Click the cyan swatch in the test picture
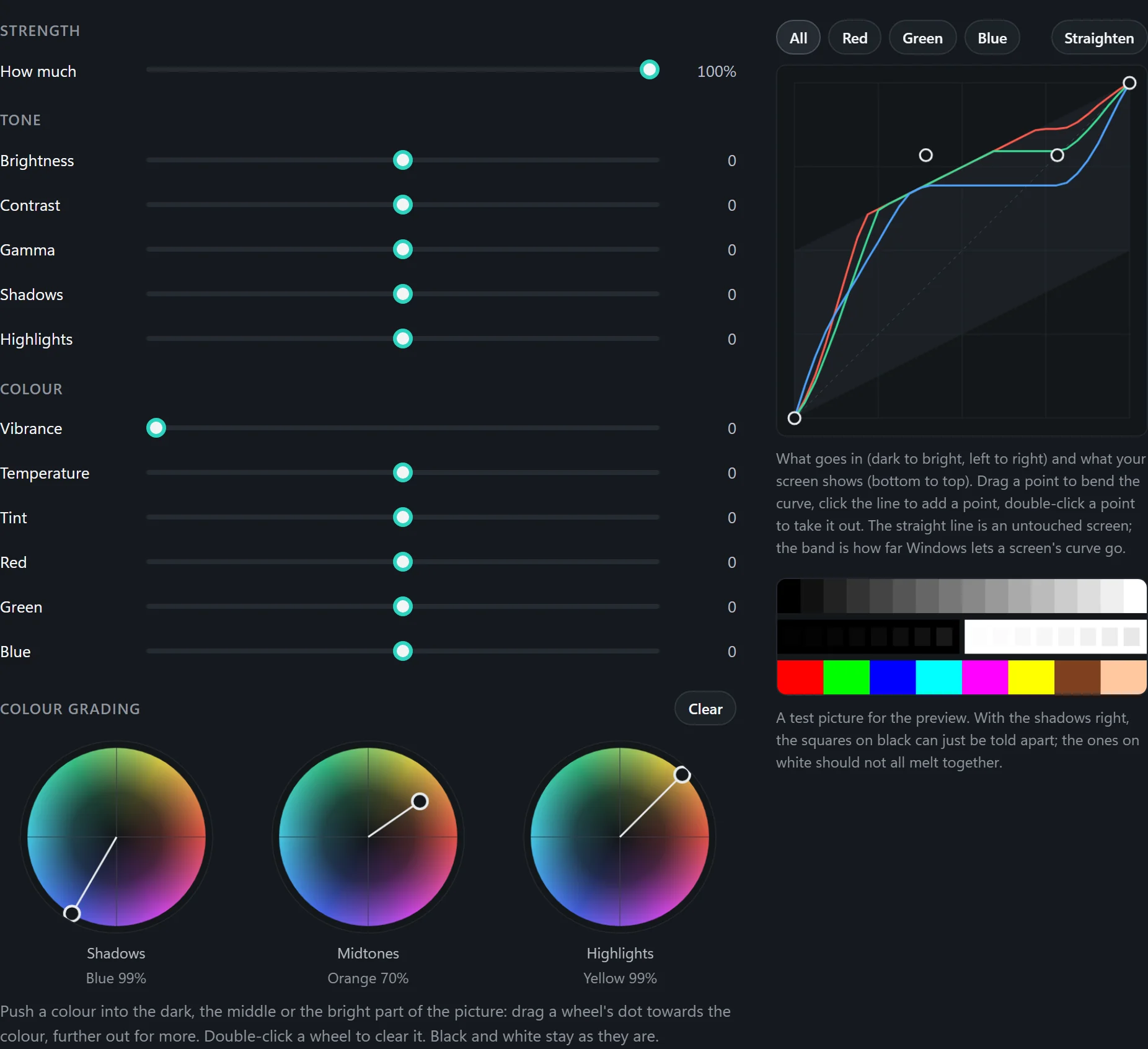 (939, 677)
